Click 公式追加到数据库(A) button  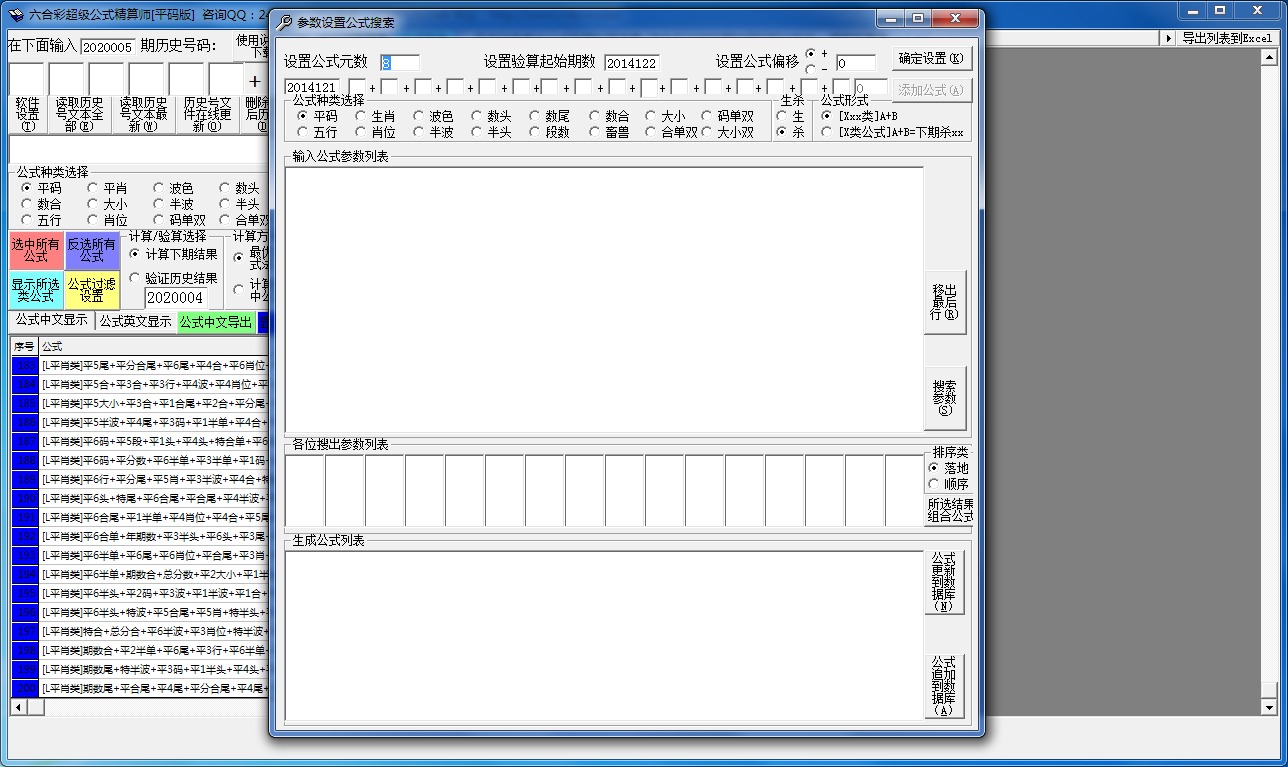click(943, 686)
